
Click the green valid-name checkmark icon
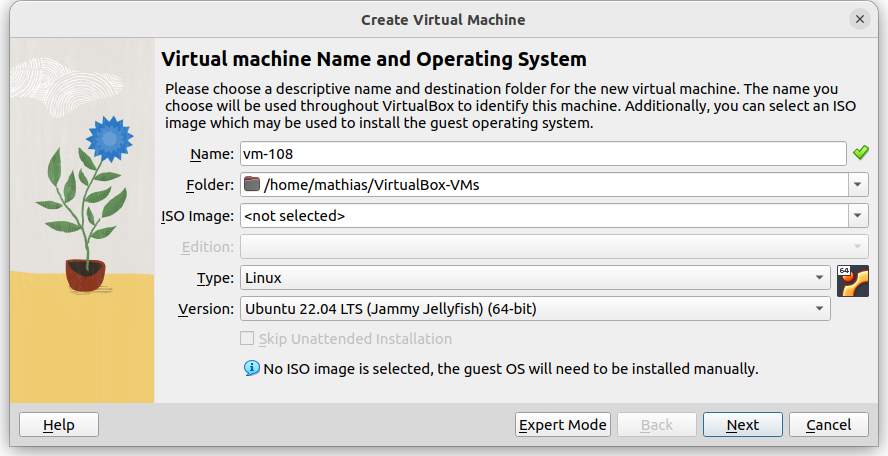coord(860,153)
